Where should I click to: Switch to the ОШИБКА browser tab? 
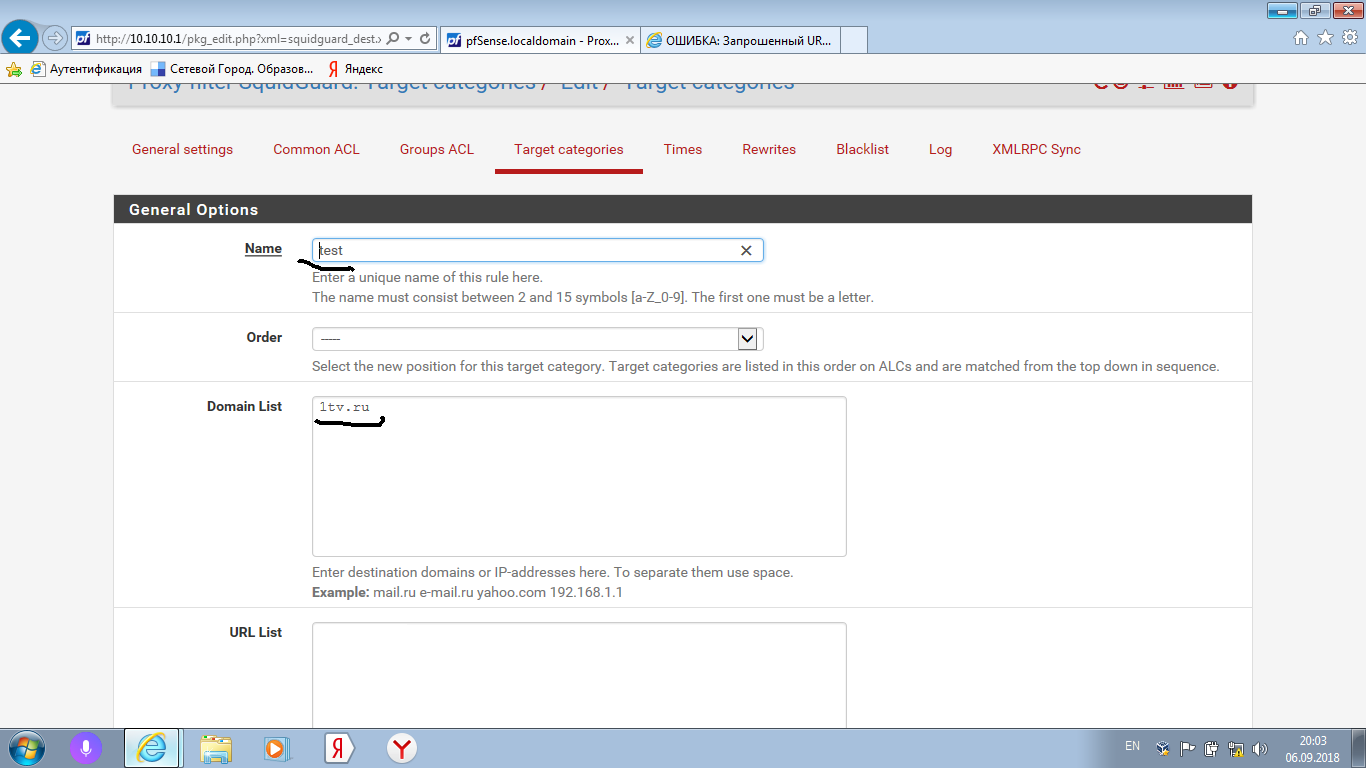tap(740, 40)
